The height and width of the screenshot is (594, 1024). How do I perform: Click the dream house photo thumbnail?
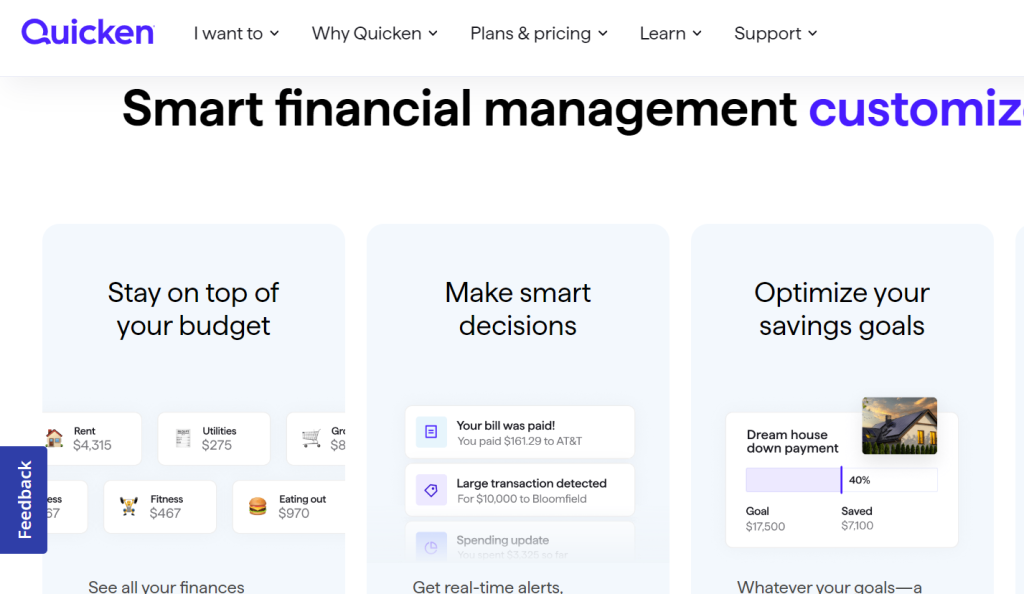(899, 425)
